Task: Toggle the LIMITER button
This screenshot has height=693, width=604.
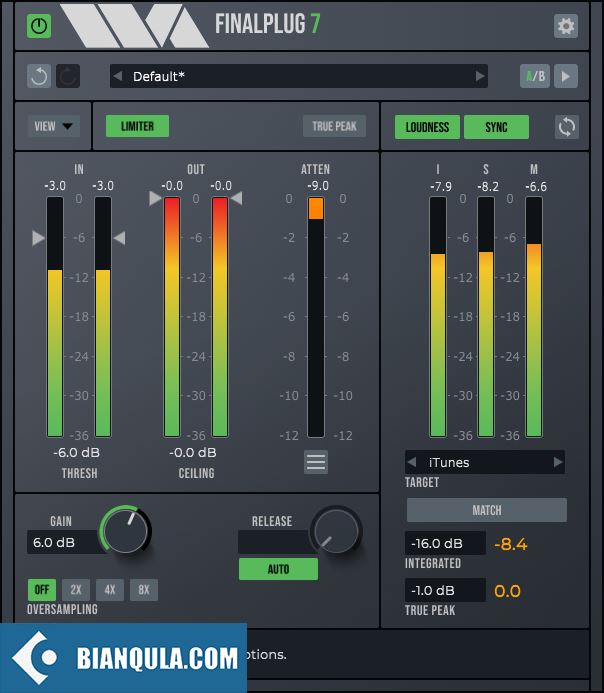Action: pyautogui.click(x=137, y=126)
